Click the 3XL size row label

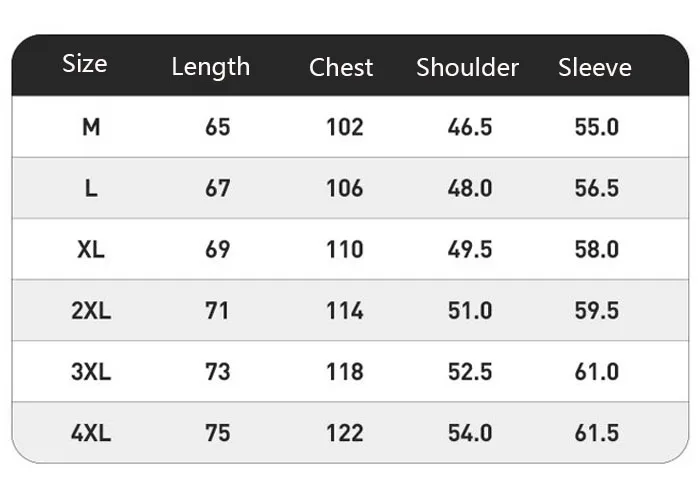[91, 372]
